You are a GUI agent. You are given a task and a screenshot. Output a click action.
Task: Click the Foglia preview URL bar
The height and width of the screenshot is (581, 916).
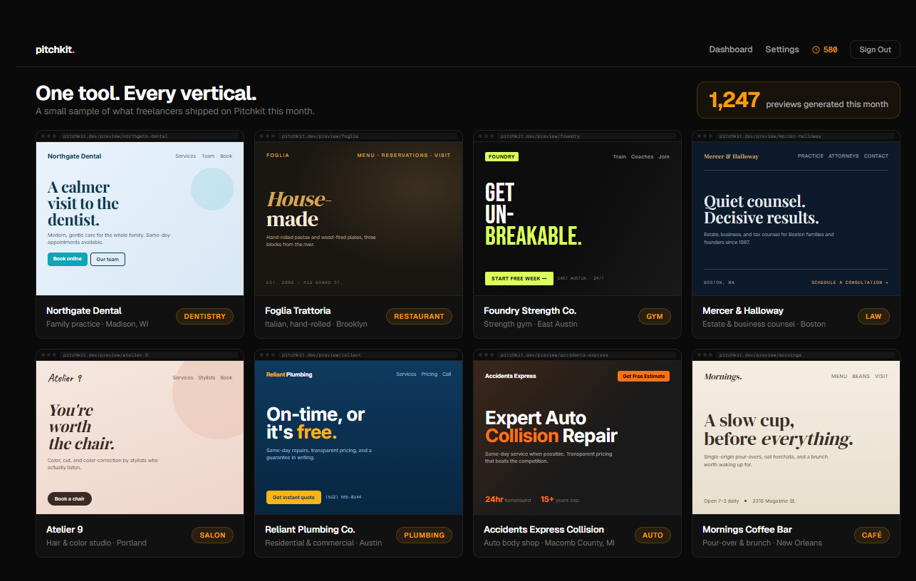(368, 136)
